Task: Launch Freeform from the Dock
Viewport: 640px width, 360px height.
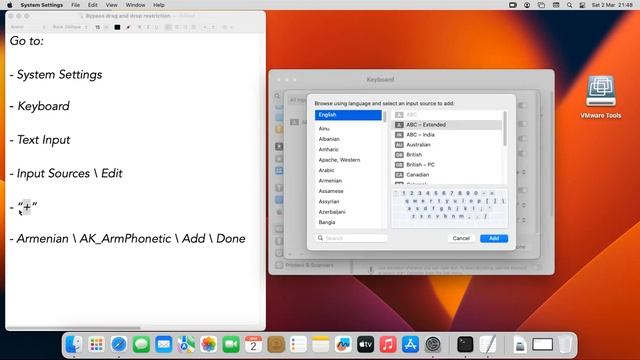Action: click(x=343, y=344)
